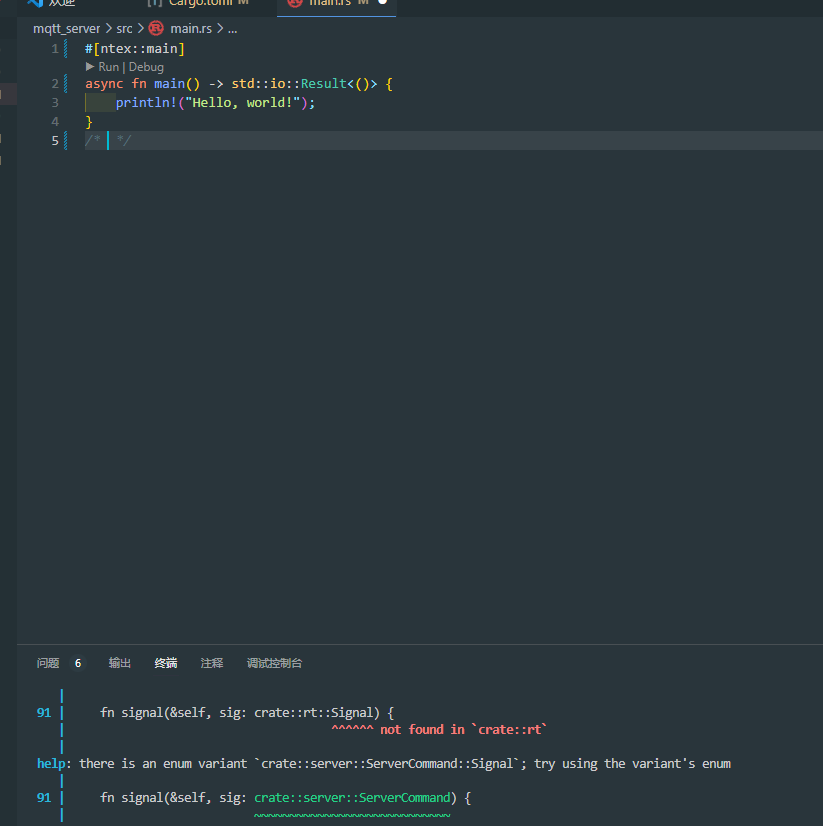823x826 pixels.
Task: Select the 输出 panel tab
Action: 119,663
